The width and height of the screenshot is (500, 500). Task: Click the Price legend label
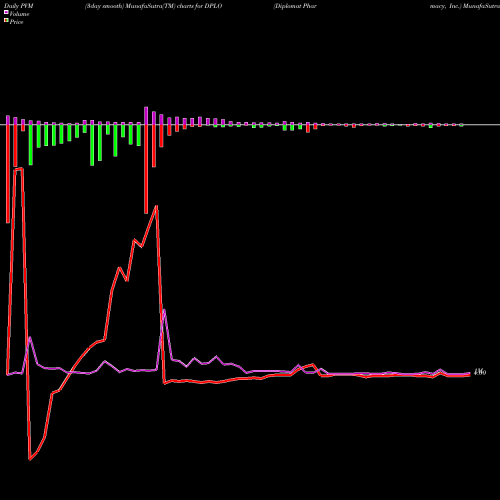[x=16, y=22]
